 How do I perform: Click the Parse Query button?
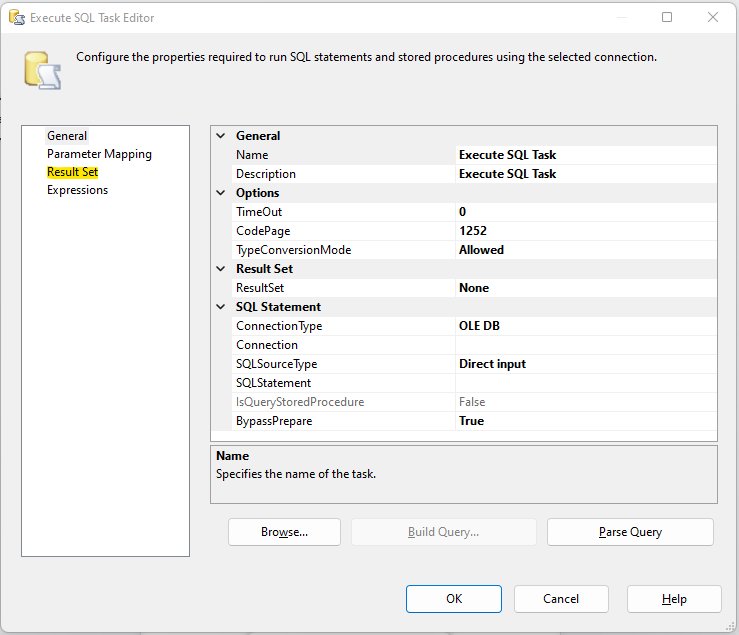click(630, 532)
